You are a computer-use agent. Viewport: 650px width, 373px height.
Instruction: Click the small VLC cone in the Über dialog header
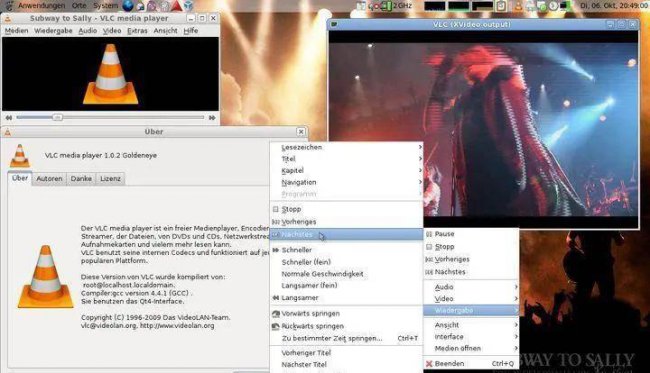click(19, 155)
